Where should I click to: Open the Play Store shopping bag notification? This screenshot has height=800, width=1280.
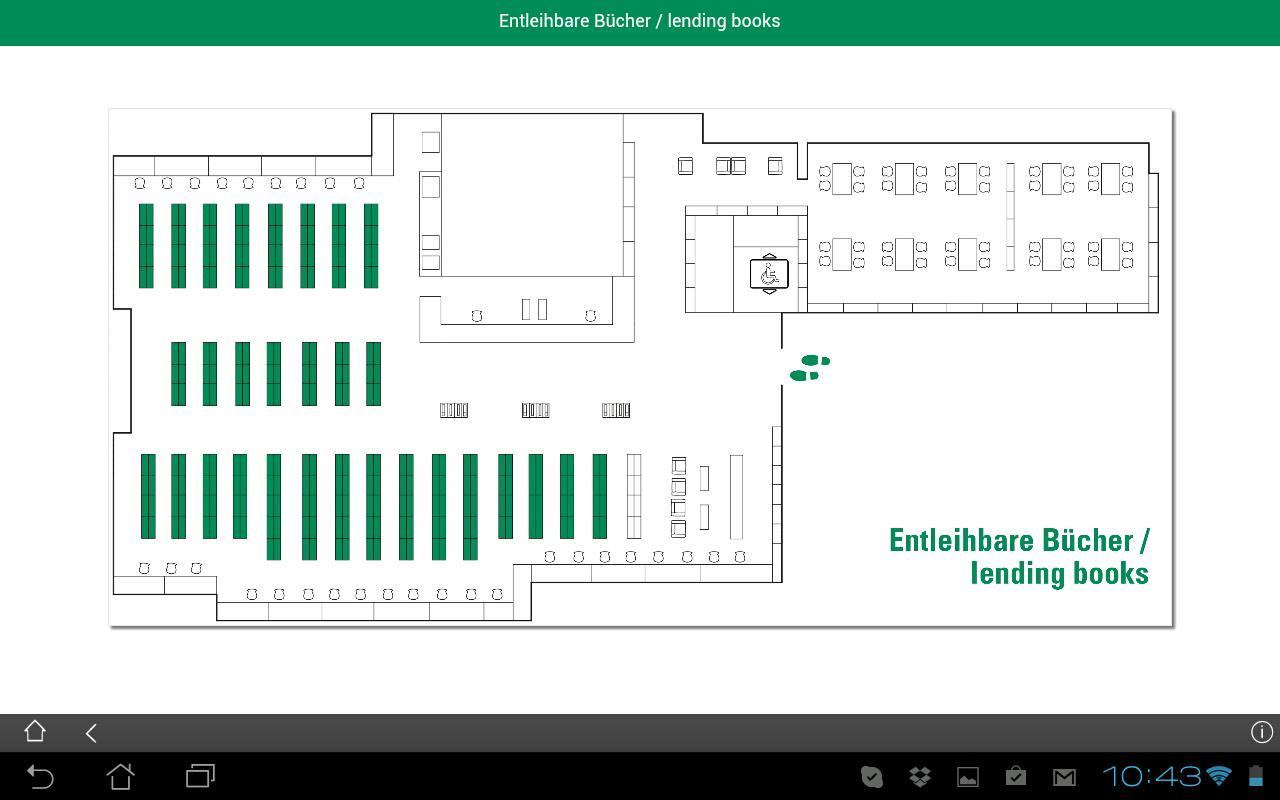click(1016, 776)
